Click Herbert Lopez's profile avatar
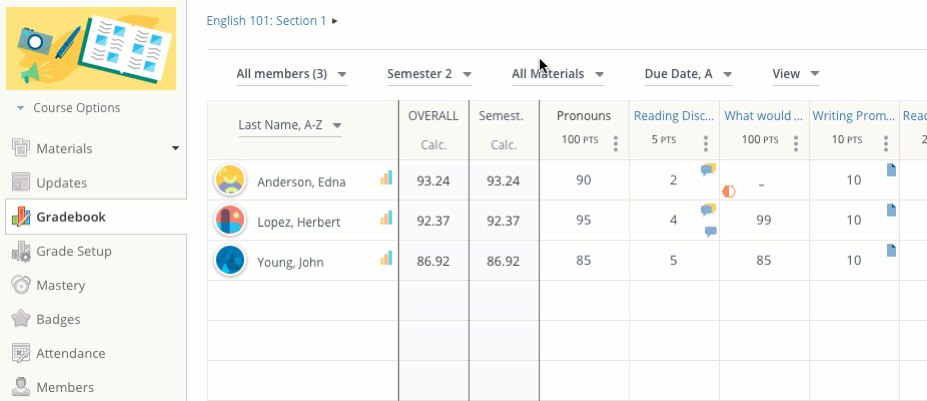Image resolution: width=927 pixels, height=401 pixels. coord(230,221)
